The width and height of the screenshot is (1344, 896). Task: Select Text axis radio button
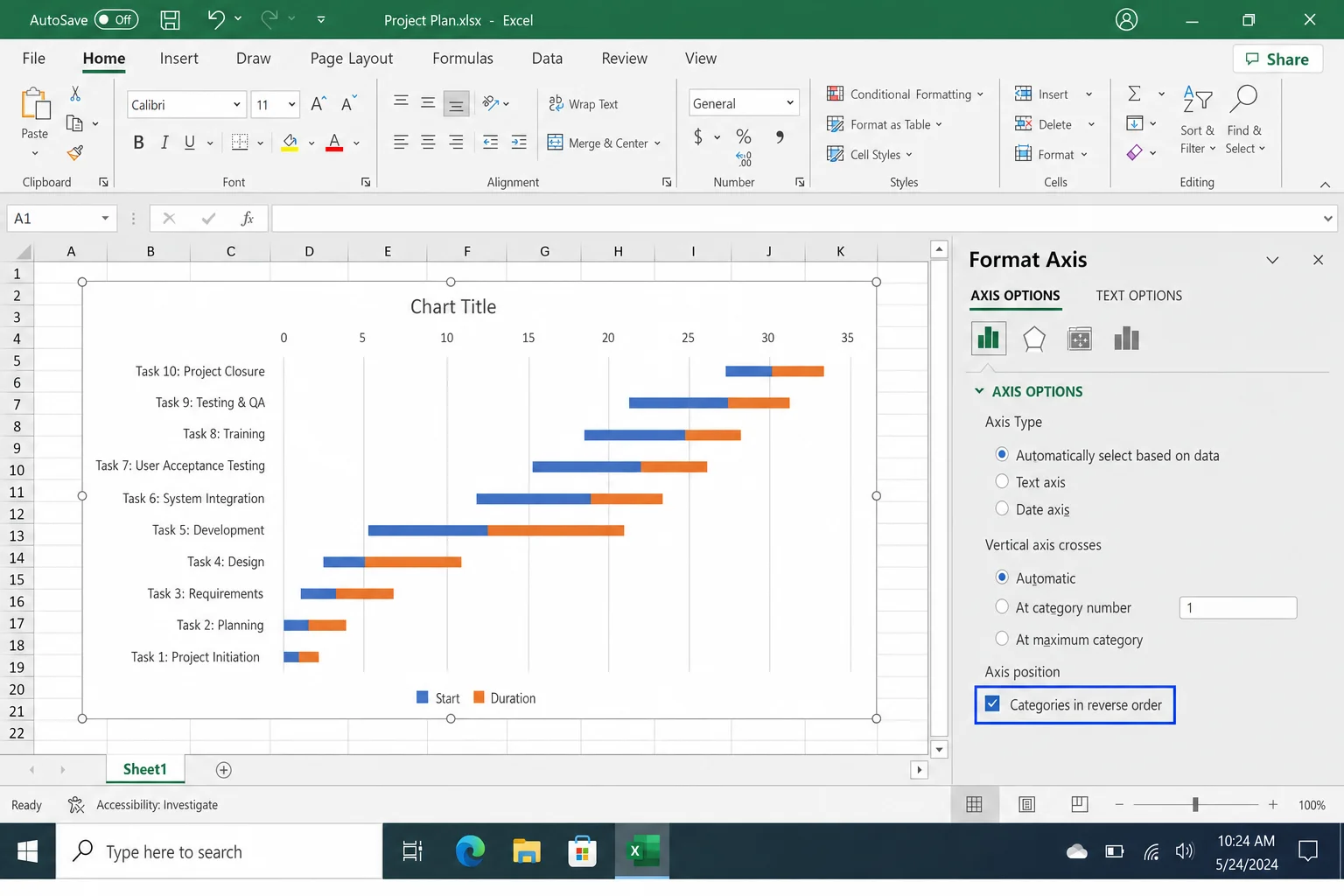(x=1002, y=481)
